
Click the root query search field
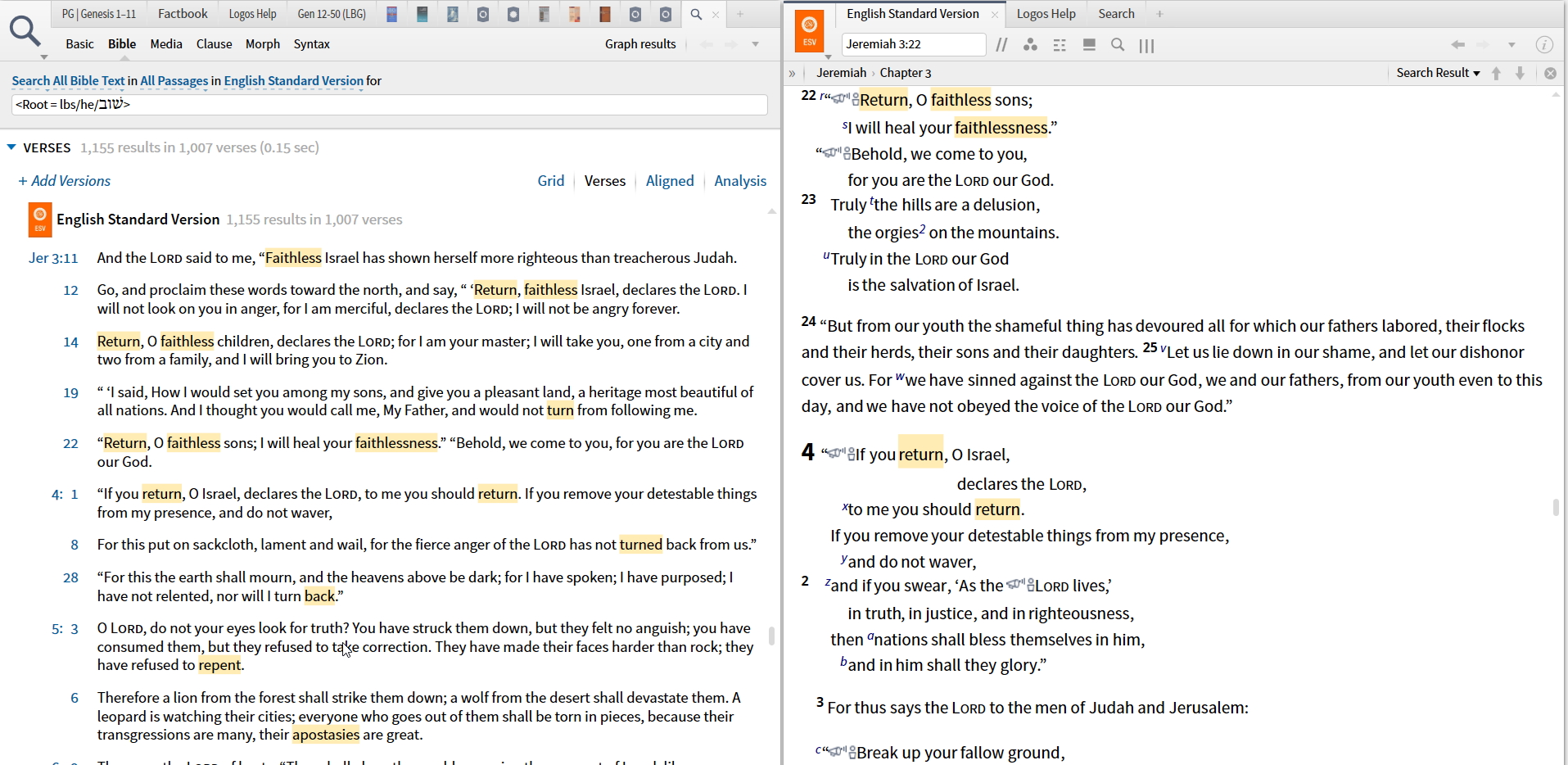click(390, 105)
